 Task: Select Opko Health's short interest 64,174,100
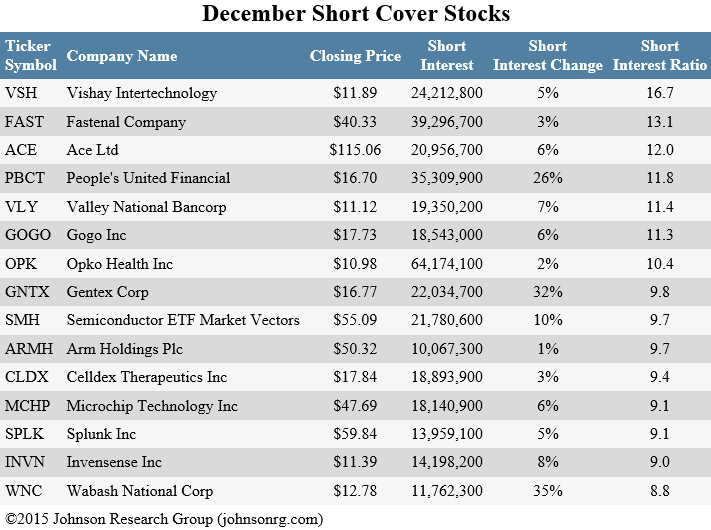click(x=447, y=264)
